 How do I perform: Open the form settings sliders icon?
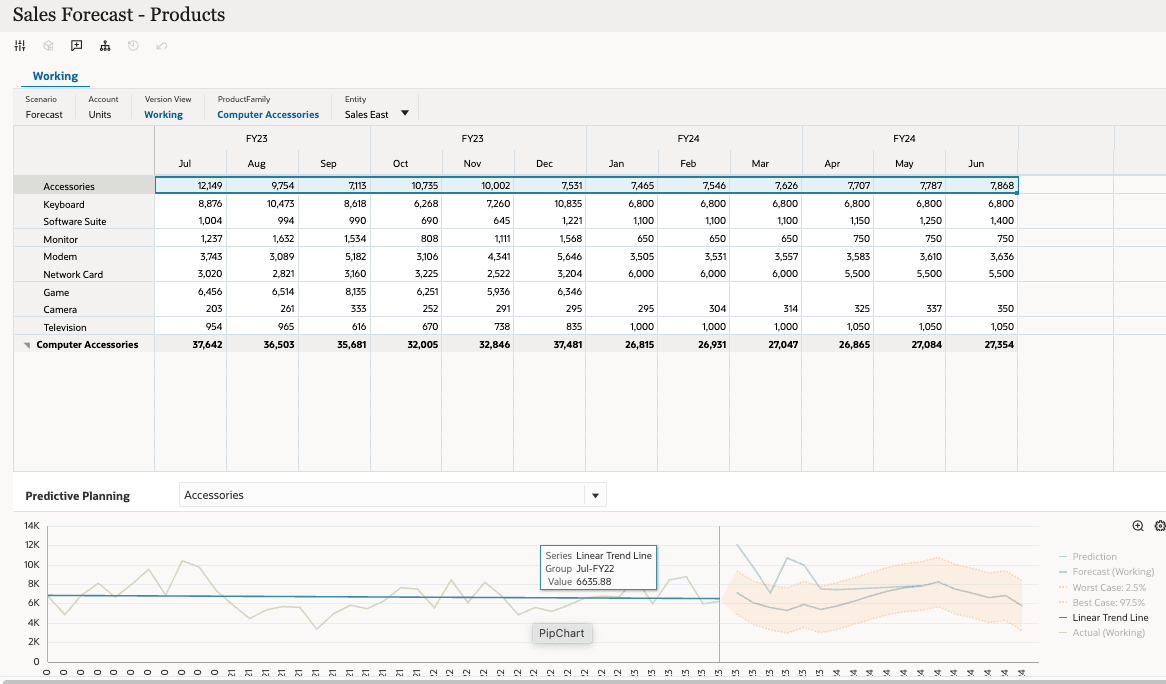click(x=19, y=46)
